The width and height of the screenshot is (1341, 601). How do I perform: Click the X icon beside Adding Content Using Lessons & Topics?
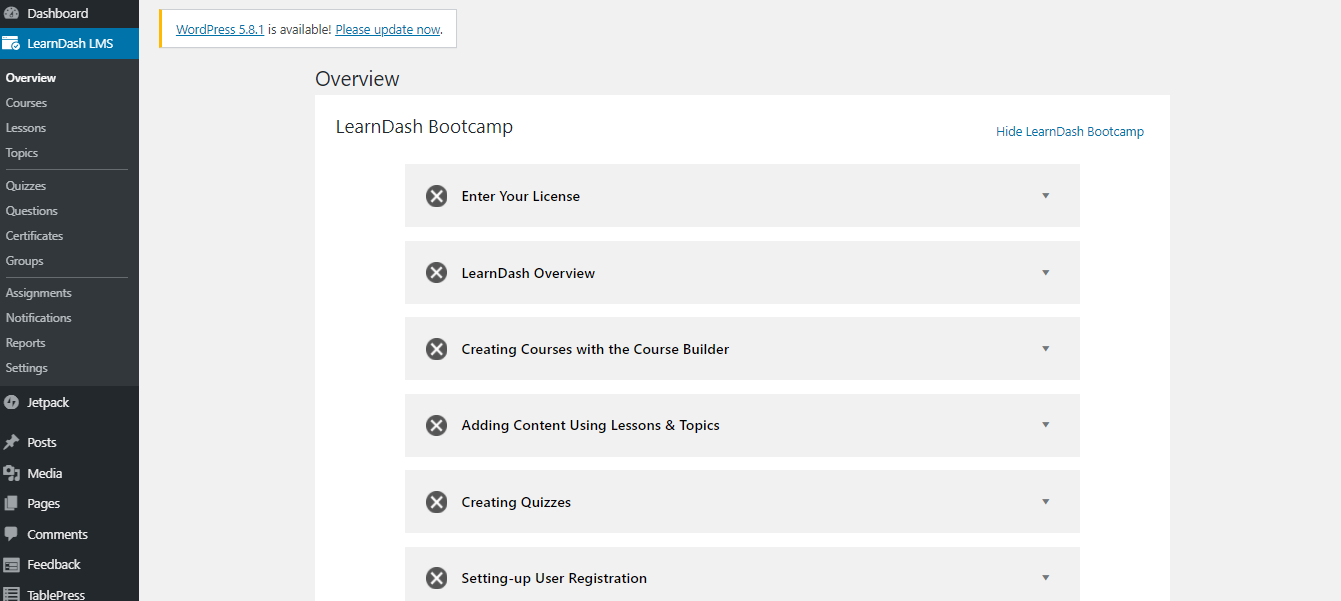pos(437,425)
